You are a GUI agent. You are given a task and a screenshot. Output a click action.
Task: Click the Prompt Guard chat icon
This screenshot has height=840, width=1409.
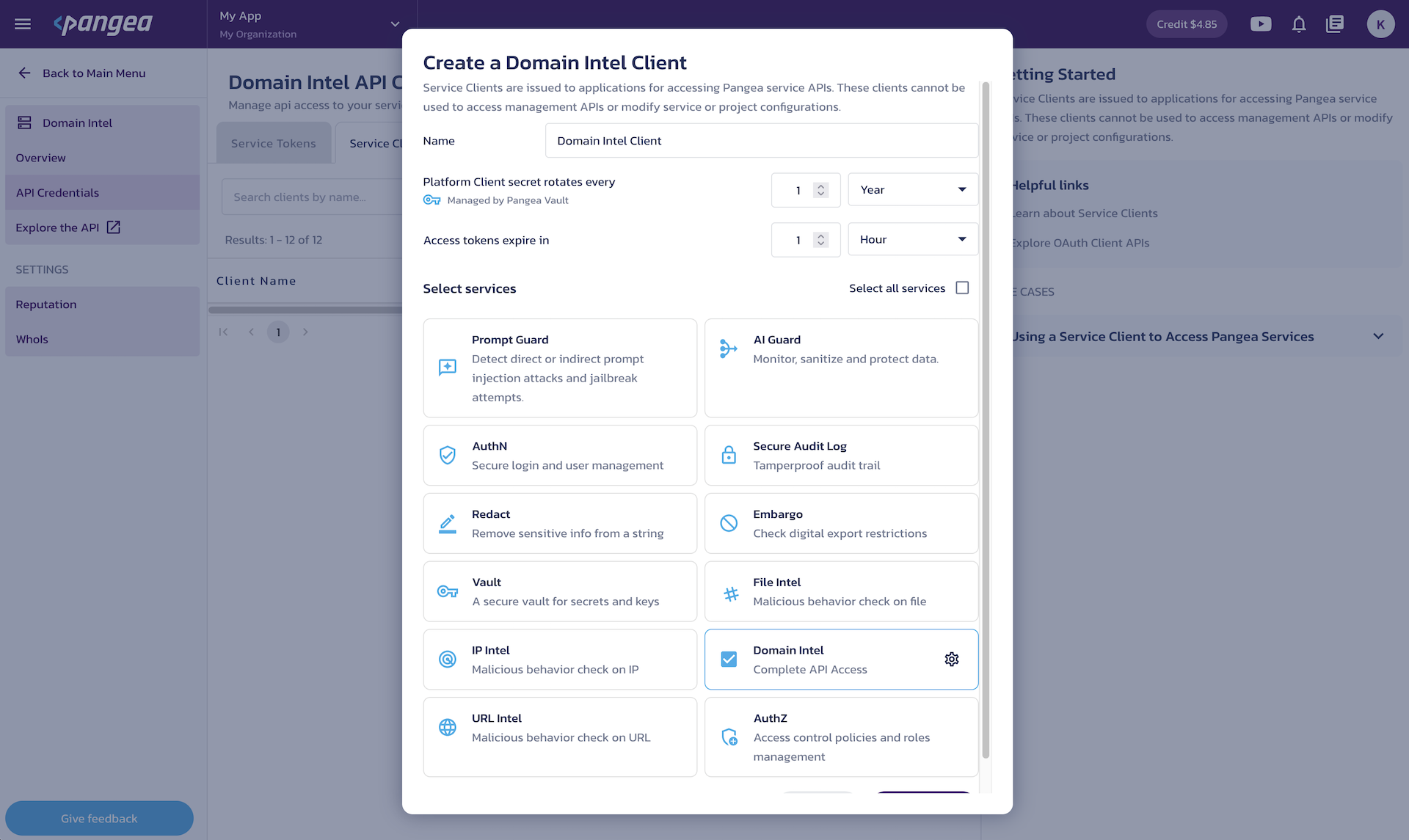click(x=448, y=368)
